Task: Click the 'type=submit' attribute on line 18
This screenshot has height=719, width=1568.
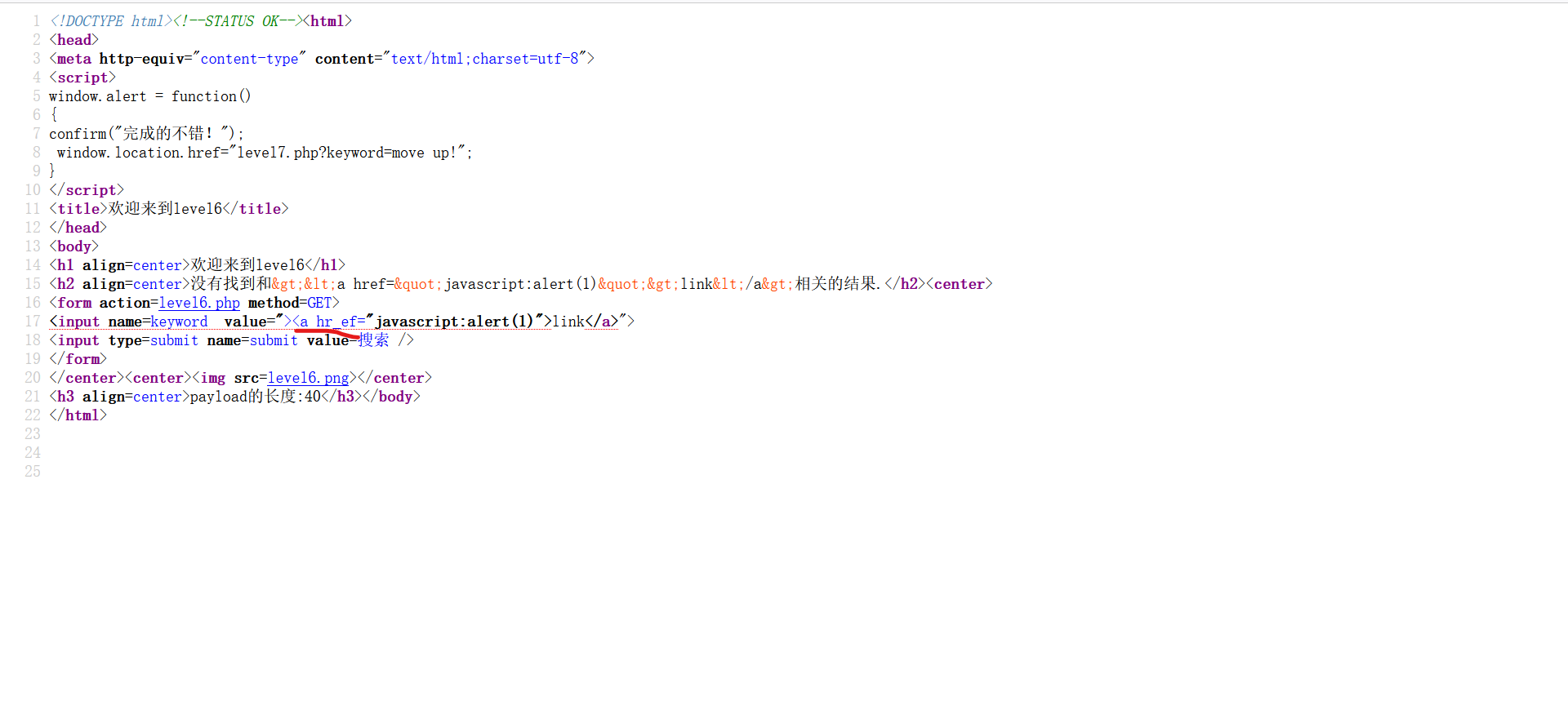Action: tap(154, 340)
